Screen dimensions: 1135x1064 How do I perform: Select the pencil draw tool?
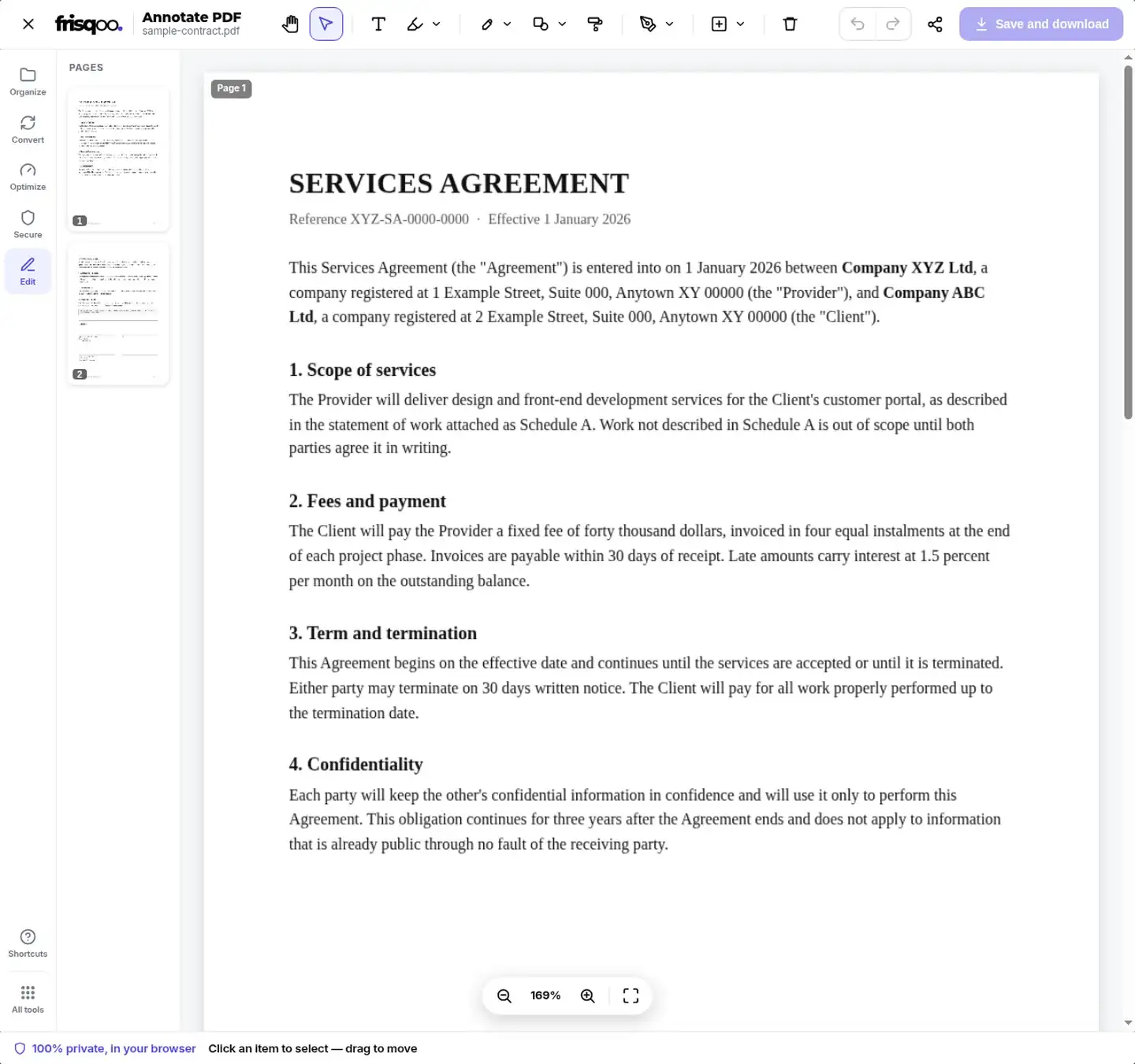click(487, 24)
